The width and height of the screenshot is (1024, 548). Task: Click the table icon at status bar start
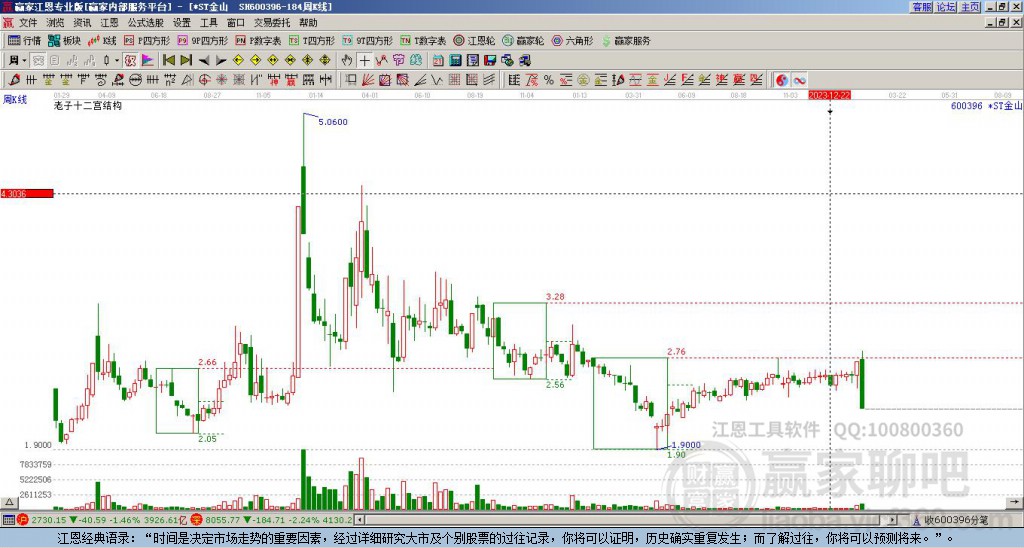[x=8, y=520]
